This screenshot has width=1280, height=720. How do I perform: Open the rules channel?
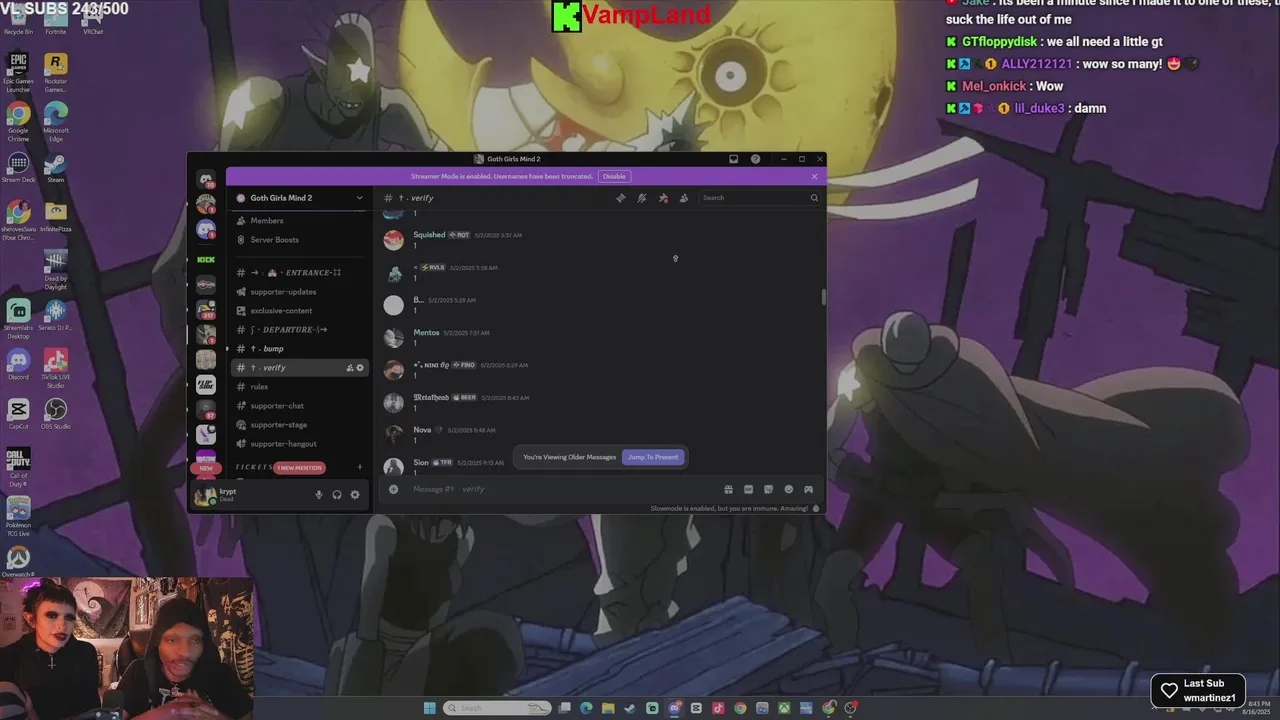click(x=300, y=387)
